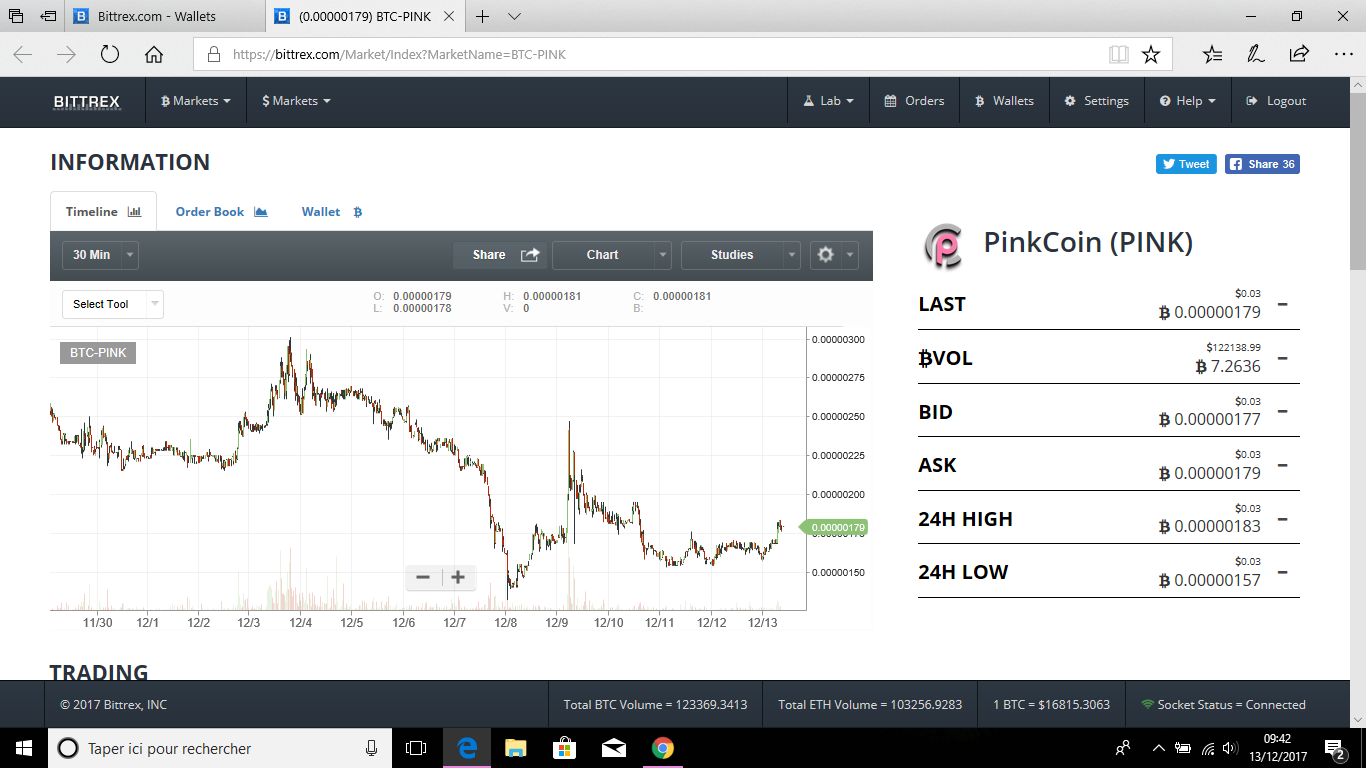Switch to the Wallet tab
This screenshot has width=1366, height=768.
pos(332,212)
